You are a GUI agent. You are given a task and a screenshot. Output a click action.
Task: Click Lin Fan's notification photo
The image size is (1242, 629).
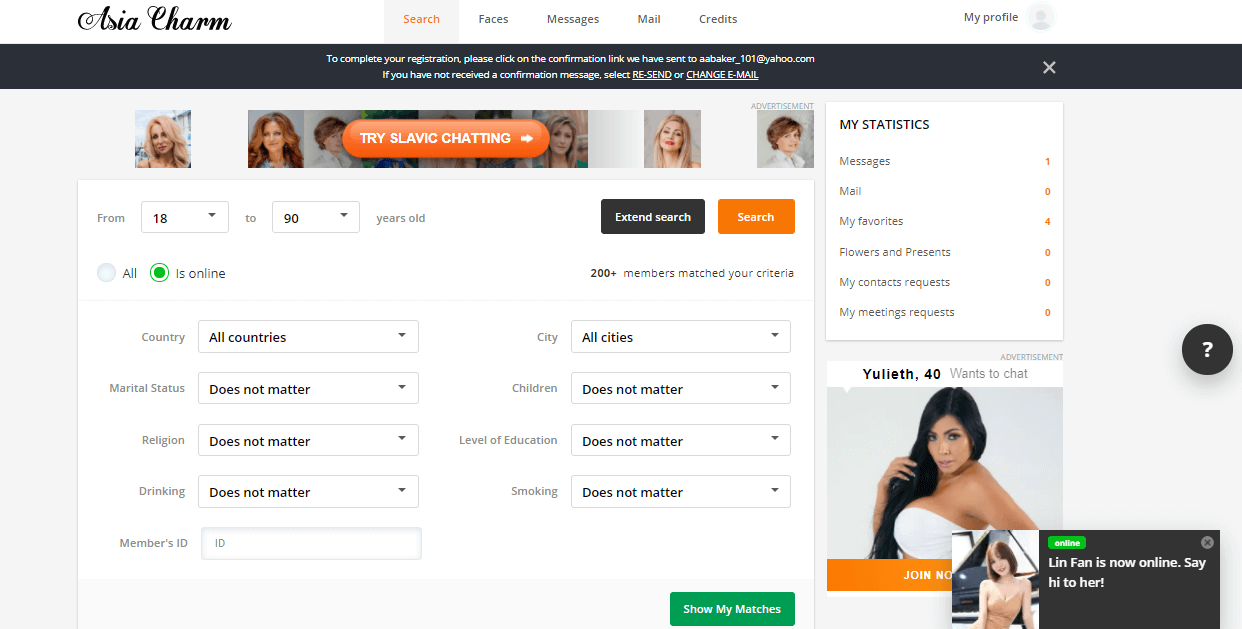(x=995, y=580)
